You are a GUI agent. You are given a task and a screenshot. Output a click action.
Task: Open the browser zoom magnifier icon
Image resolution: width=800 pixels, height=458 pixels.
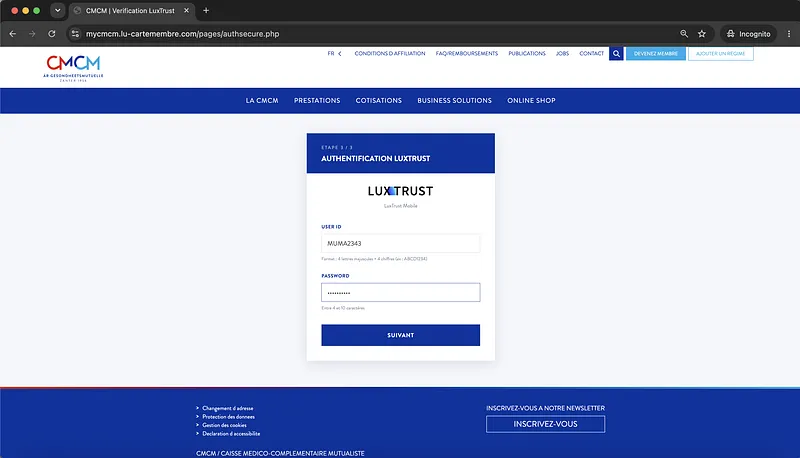tap(684, 34)
